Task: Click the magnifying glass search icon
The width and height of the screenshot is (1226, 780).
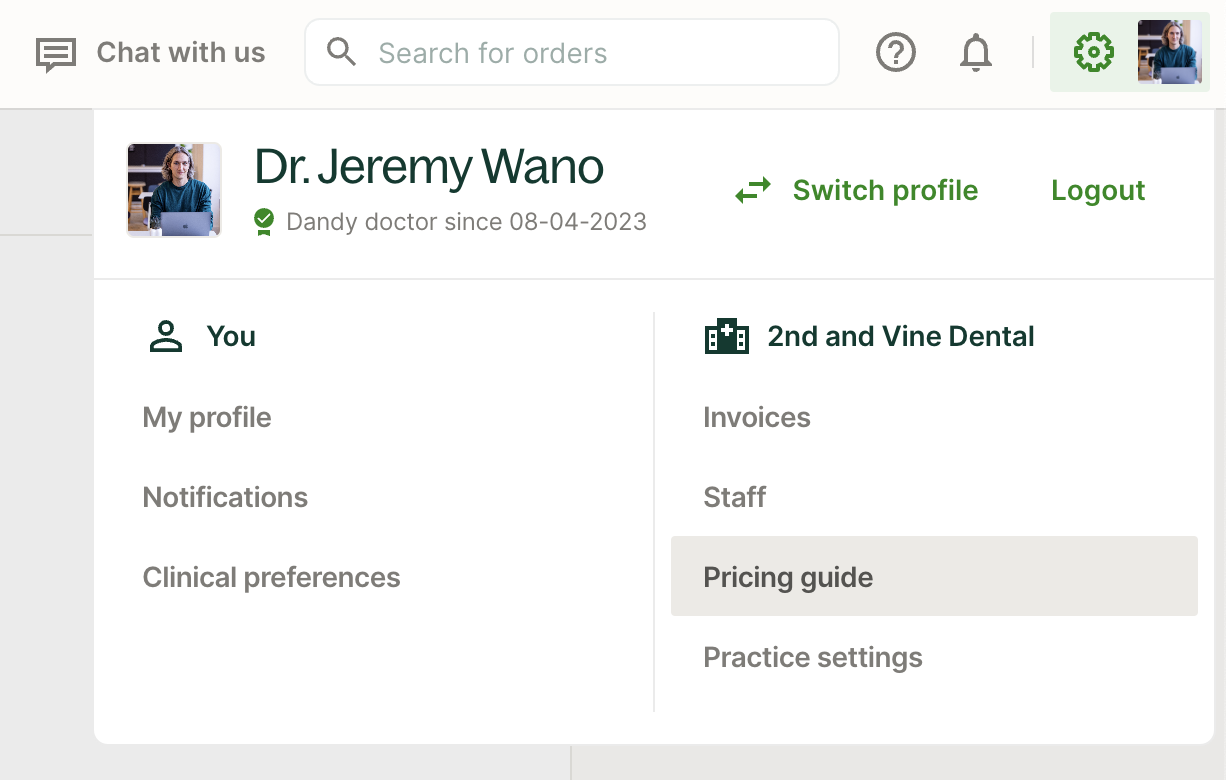Action: pos(342,53)
